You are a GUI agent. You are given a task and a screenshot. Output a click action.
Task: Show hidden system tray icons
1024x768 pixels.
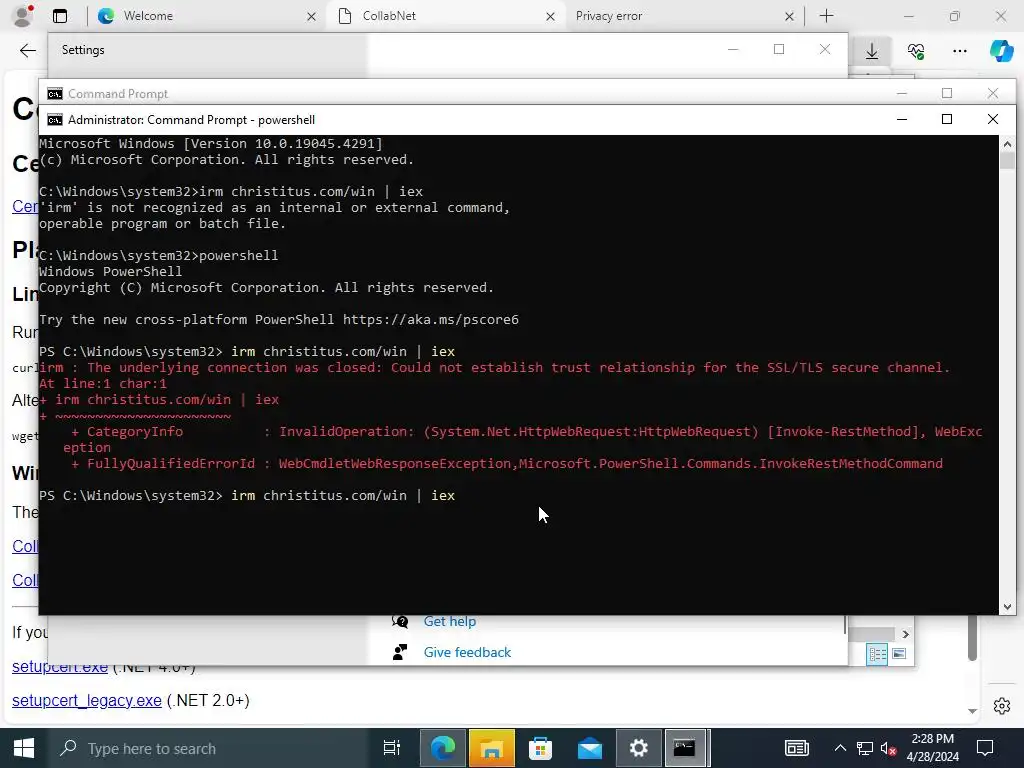840,748
